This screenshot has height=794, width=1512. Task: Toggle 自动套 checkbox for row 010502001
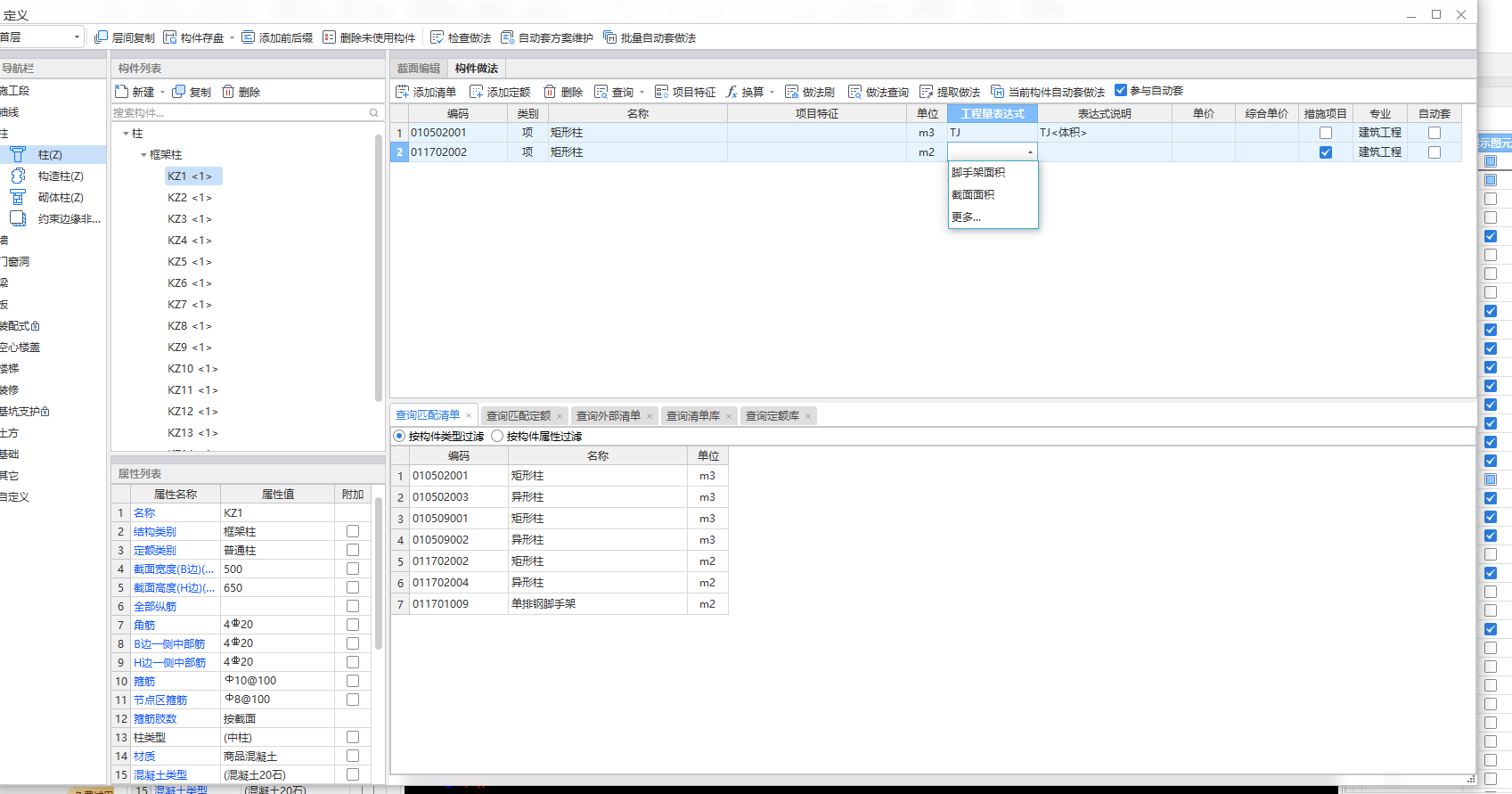click(1434, 133)
